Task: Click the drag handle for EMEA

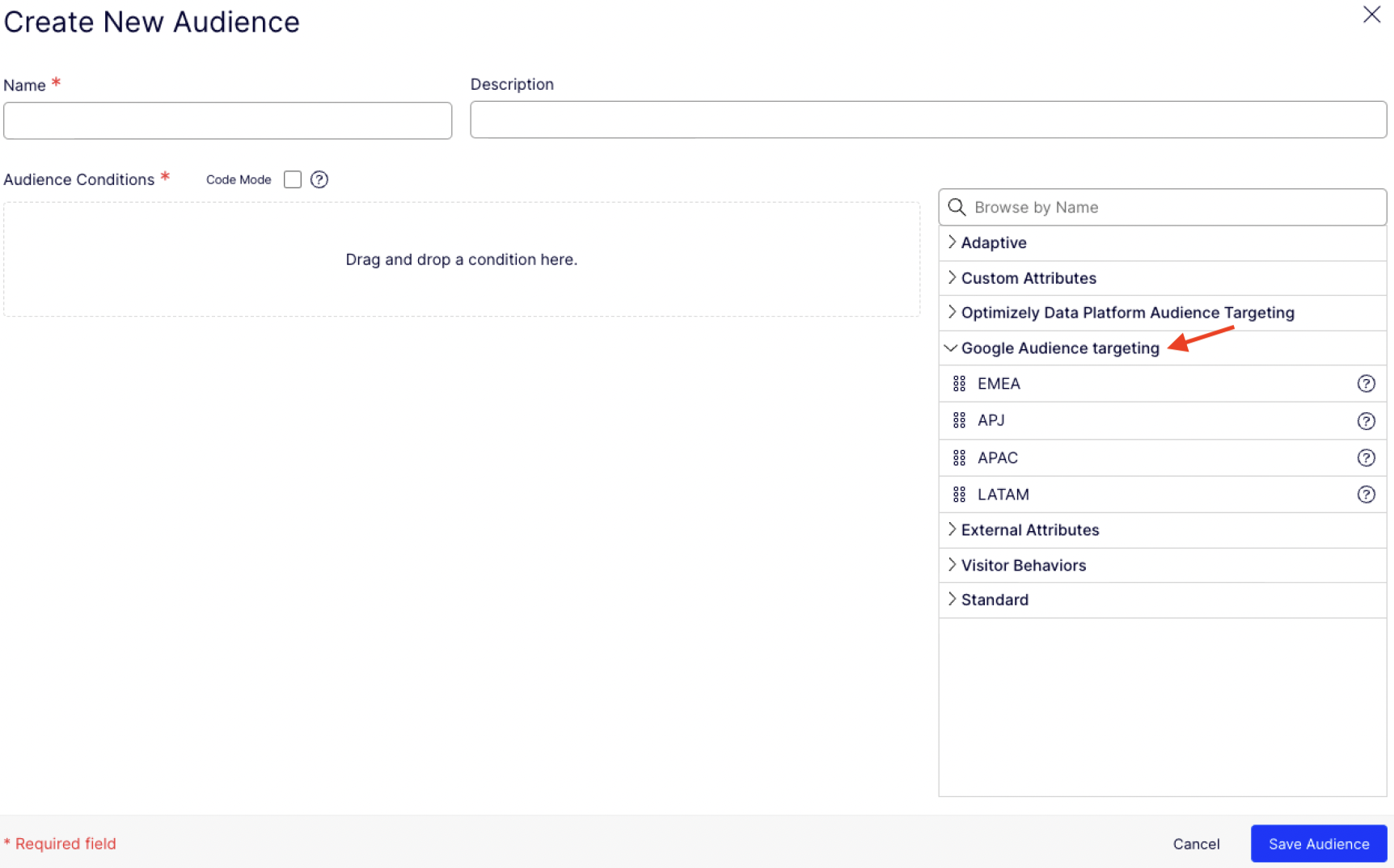Action: [959, 384]
